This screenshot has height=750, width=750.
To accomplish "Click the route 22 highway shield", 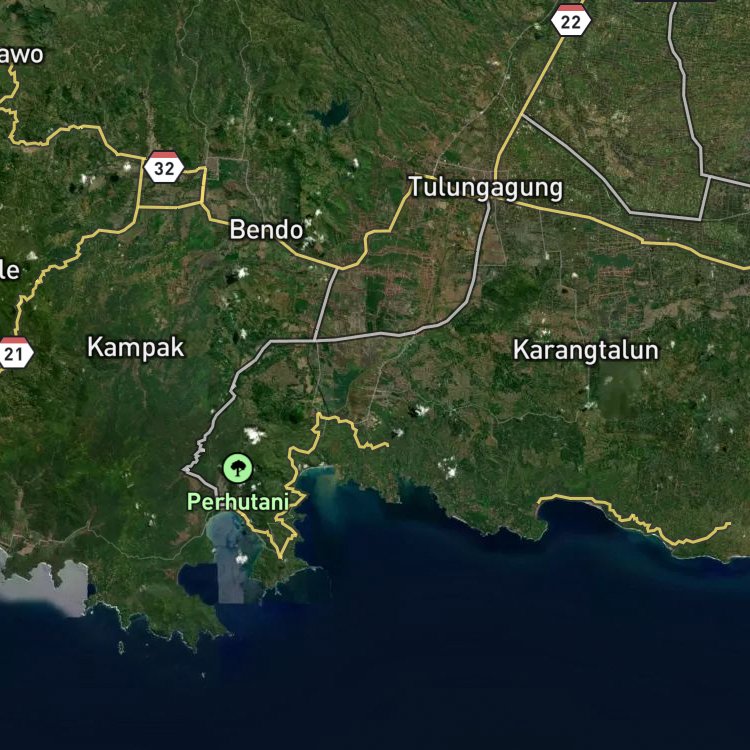I will (x=570, y=21).
